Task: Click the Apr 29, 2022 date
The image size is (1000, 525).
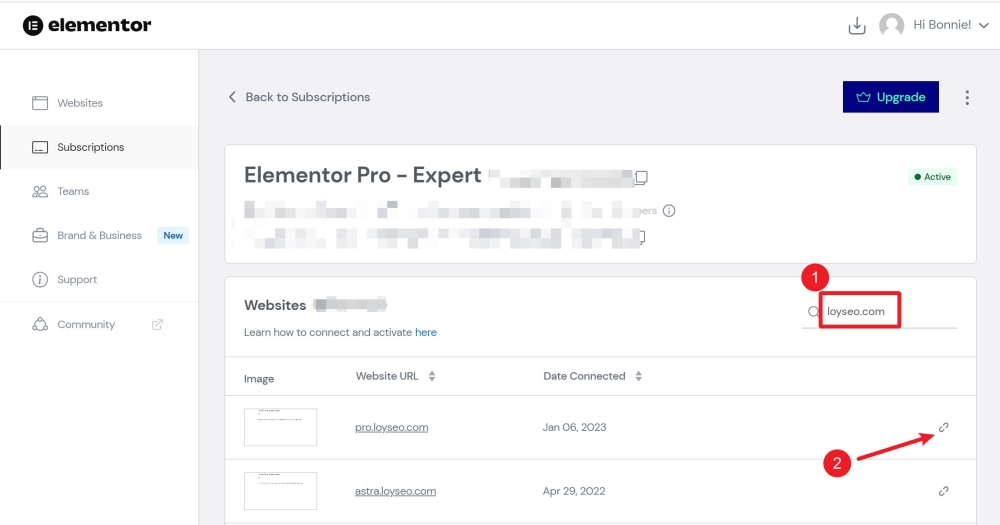Action: click(x=574, y=491)
